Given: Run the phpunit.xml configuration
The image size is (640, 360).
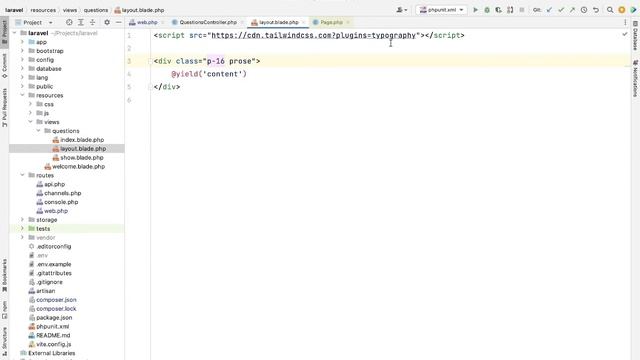Looking at the screenshot, I should pyautogui.click(x=476, y=10).
